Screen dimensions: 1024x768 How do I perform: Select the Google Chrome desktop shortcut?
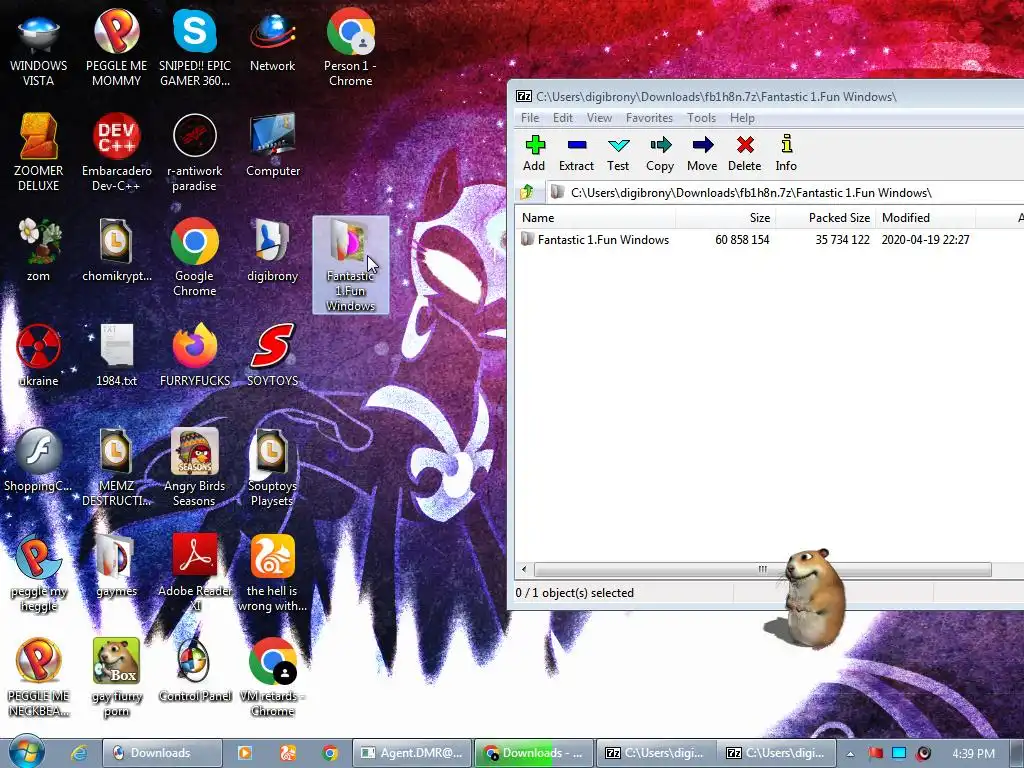(x=195, y=258)
